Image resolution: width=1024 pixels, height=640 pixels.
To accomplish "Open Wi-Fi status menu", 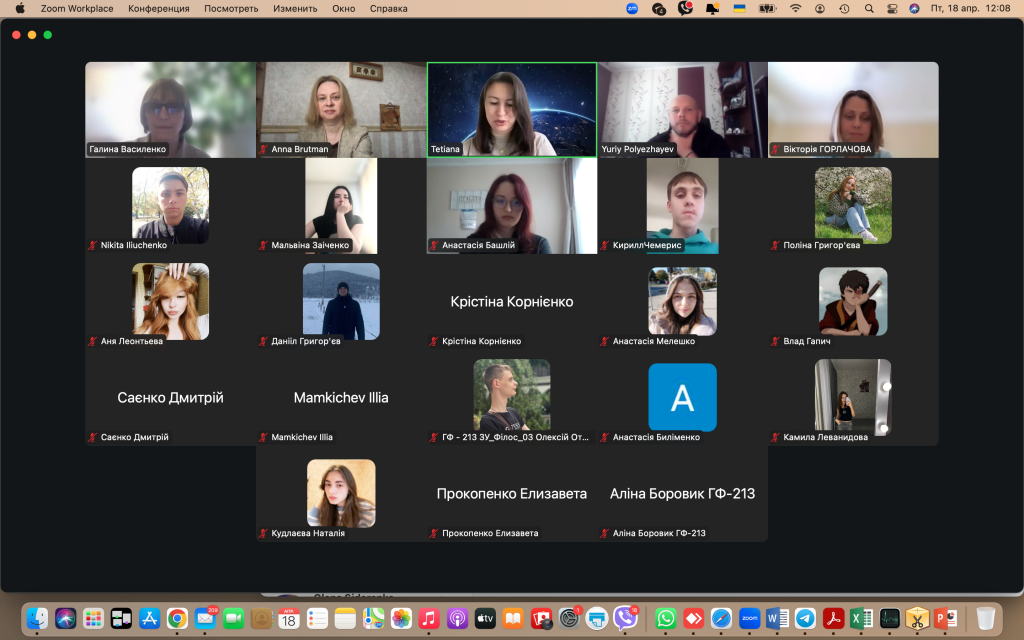I will tap(795, 8).
